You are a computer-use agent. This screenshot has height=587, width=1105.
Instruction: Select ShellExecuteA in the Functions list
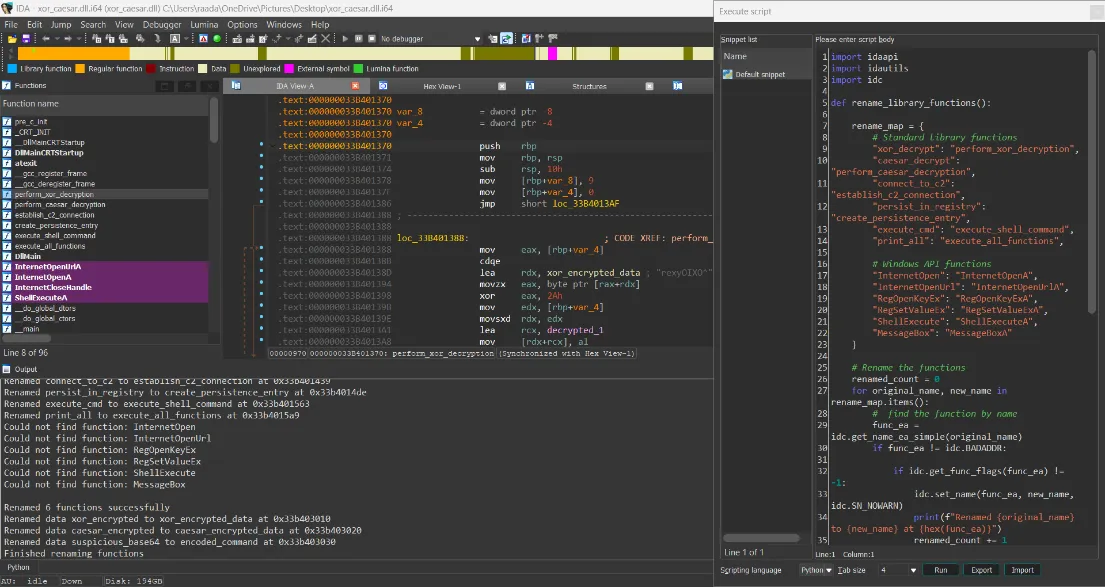click(41, 297)
